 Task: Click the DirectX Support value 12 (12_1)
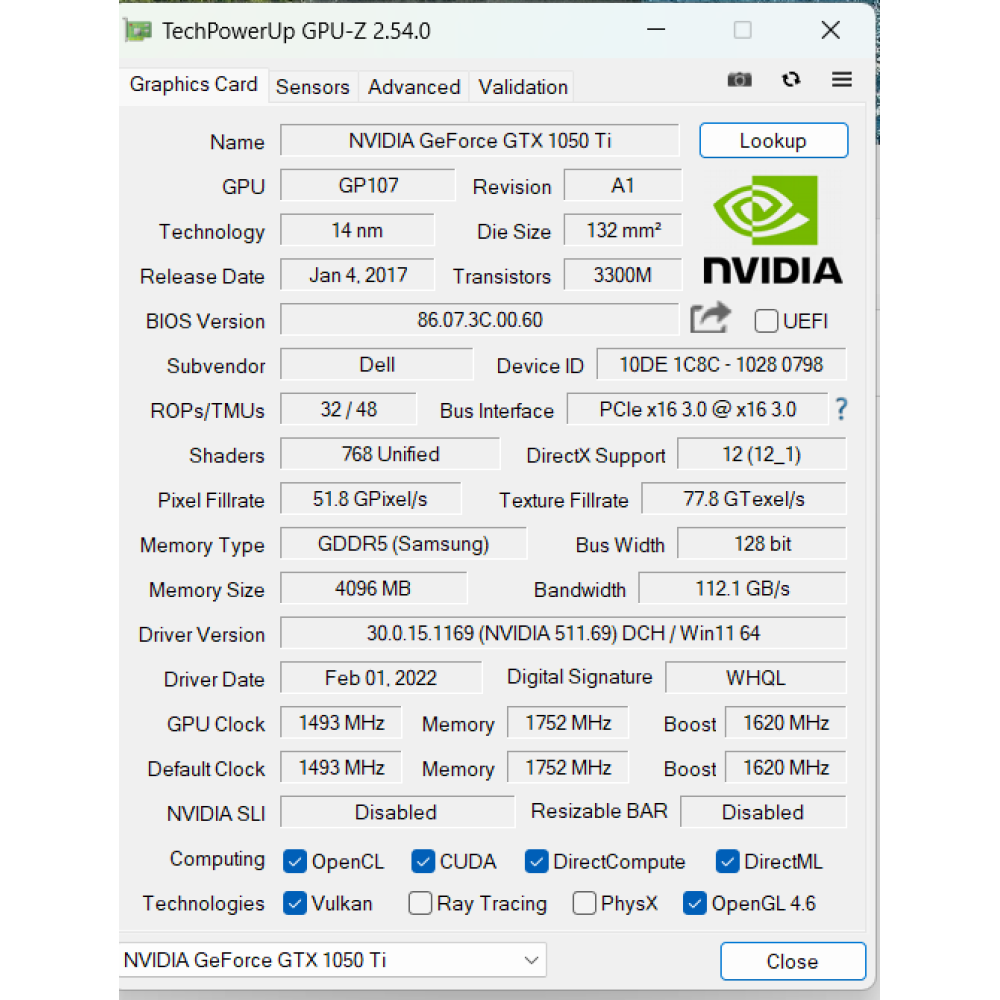click(x=761, y=454)
